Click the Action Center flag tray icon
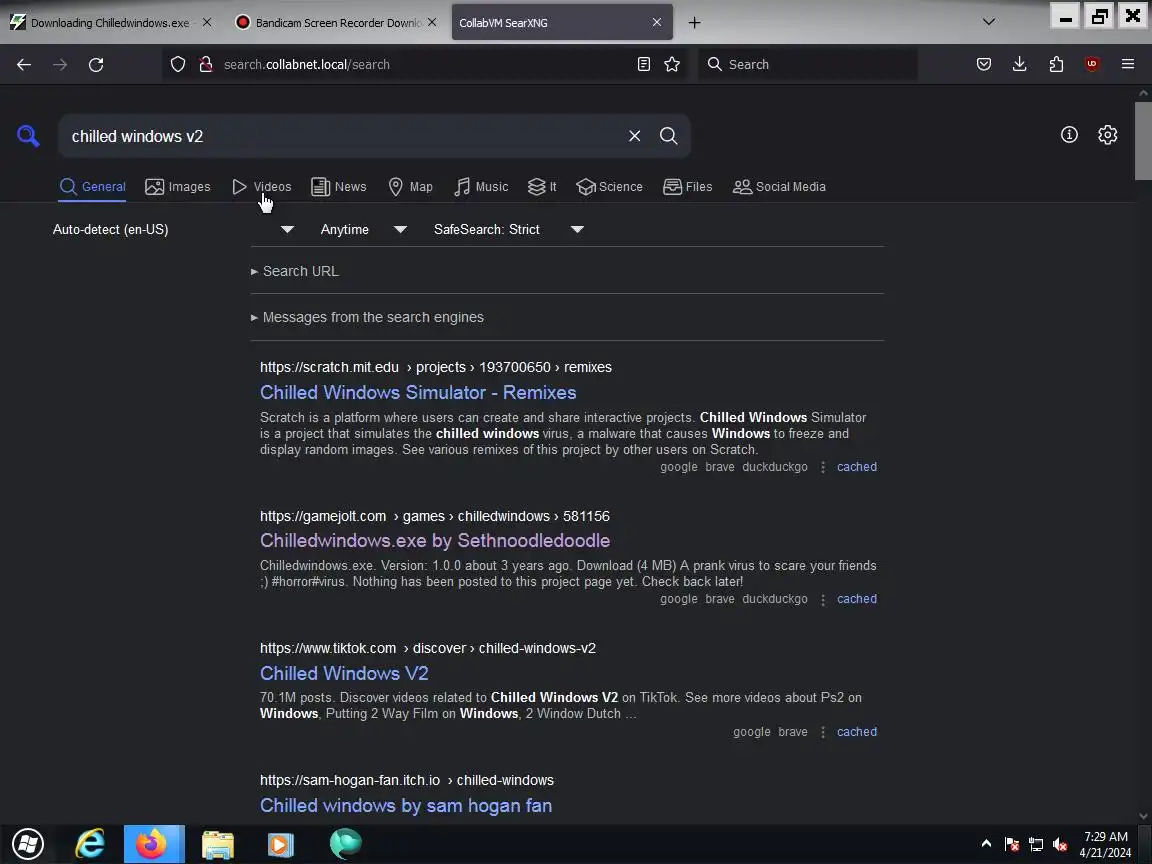This screenshot has height=864, width=1152. click(x=1012, y=844)
